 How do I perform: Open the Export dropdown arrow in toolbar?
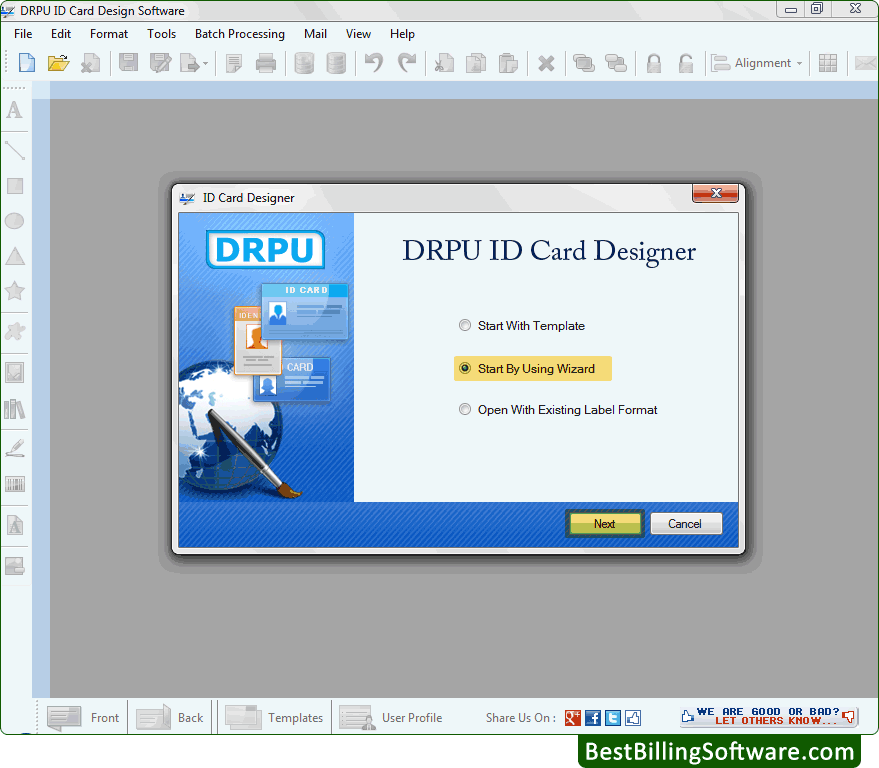point(205,63)
